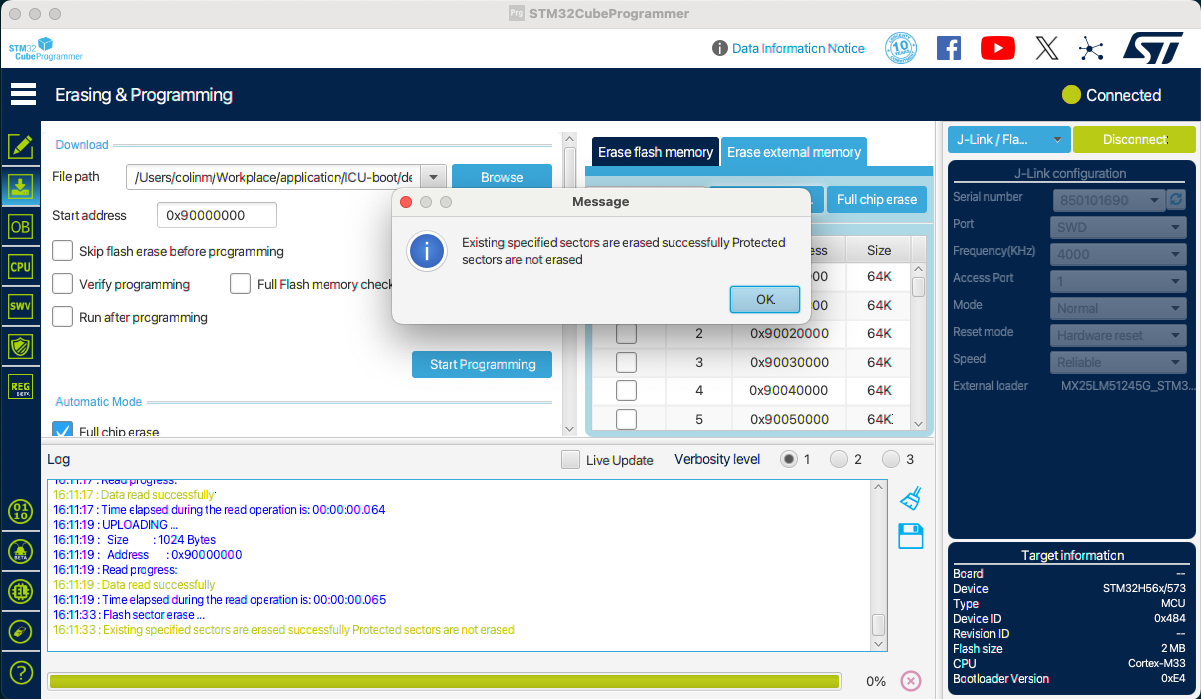Open the J-Link / Flasher probe dropdown

tap(1009, 140)
